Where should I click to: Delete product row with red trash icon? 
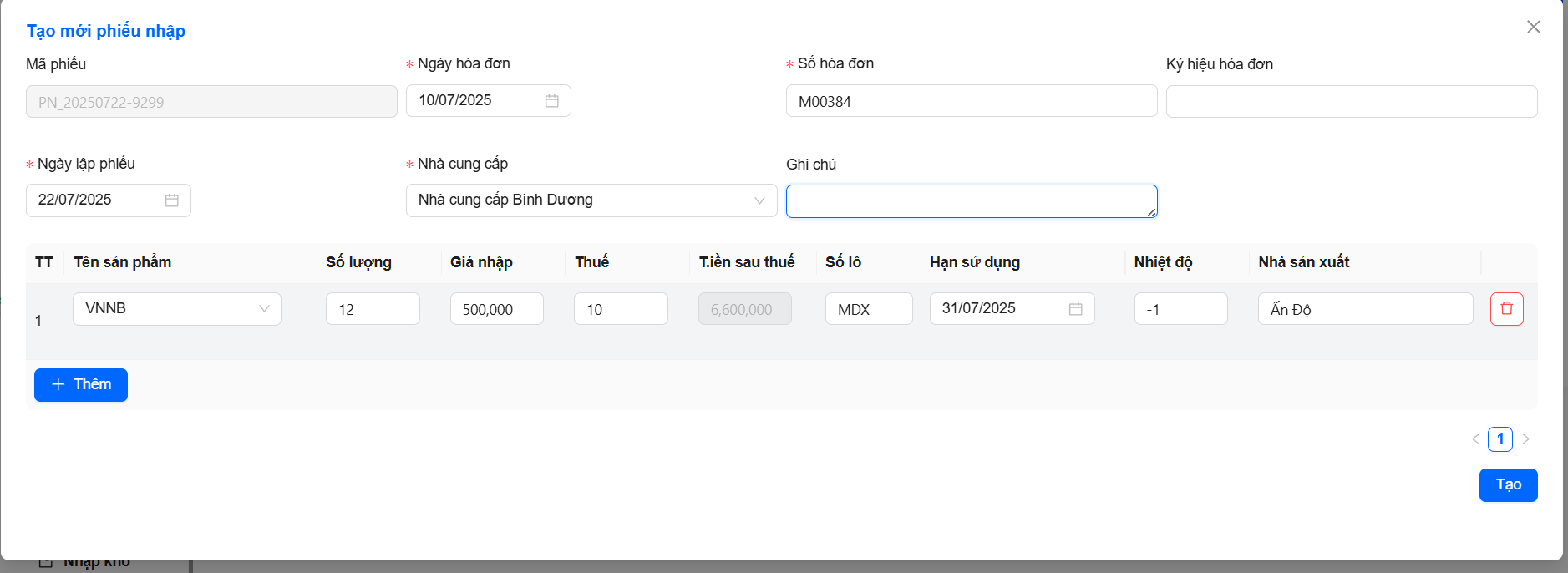[1506, 309]
